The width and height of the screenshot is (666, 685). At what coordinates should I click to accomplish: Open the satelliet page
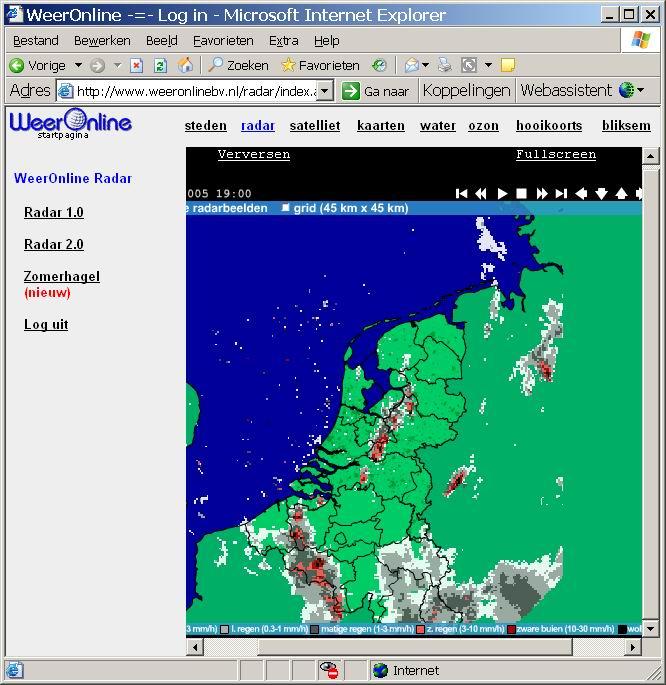point(315,126)
